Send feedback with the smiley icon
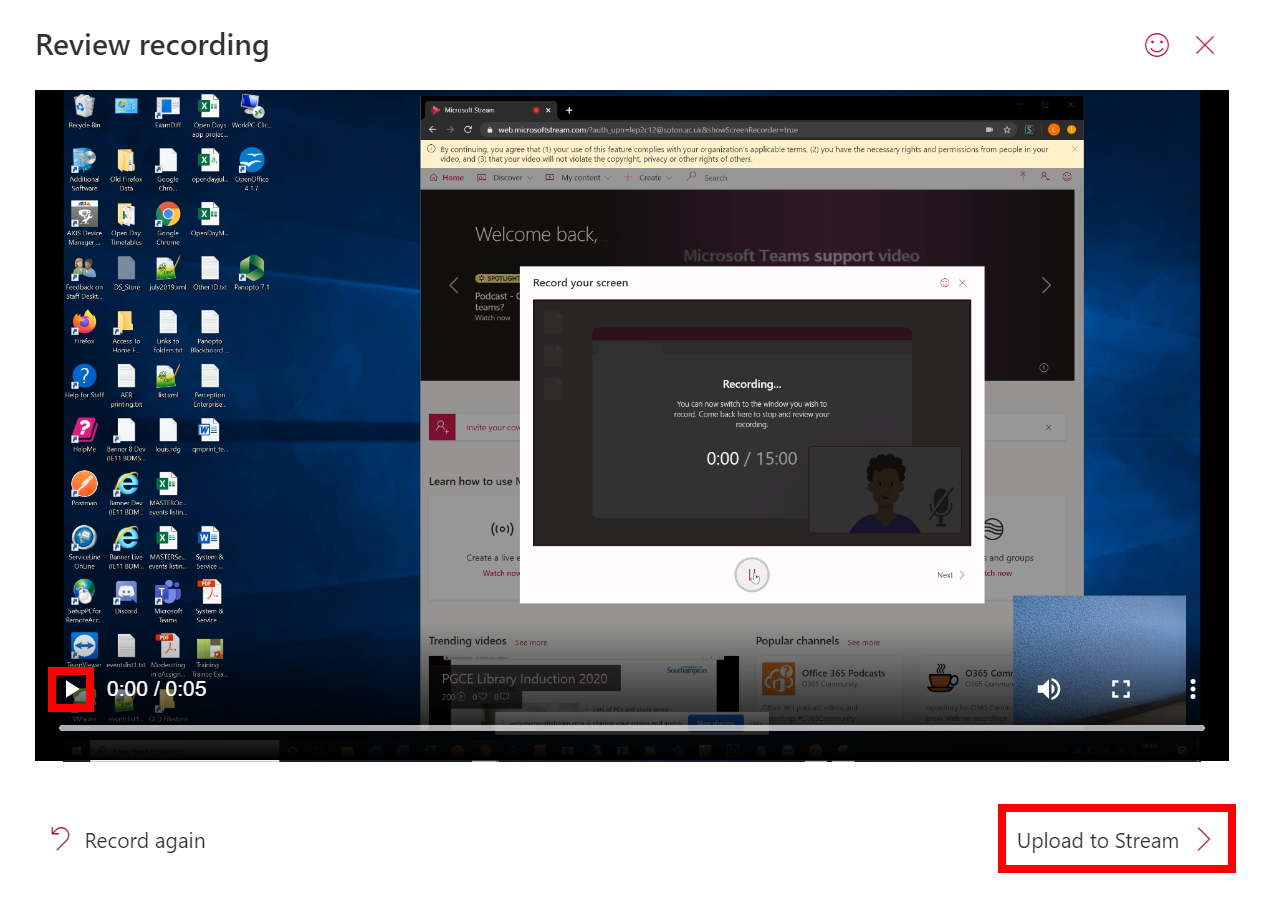 pyautogui.click(x=1157, y=45)
